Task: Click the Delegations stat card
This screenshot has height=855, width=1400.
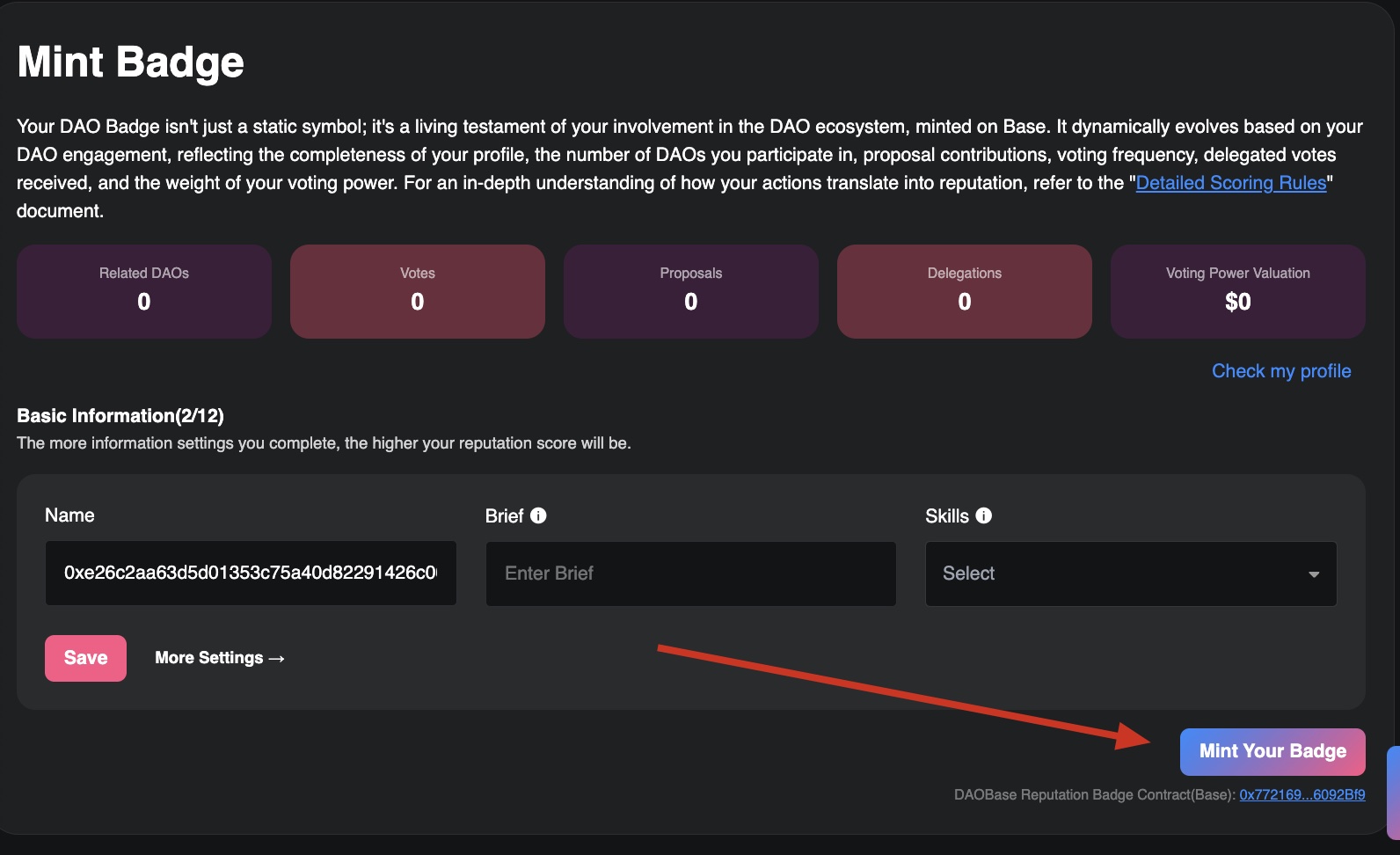Action: pyautogui.click(x=965, y=291)
